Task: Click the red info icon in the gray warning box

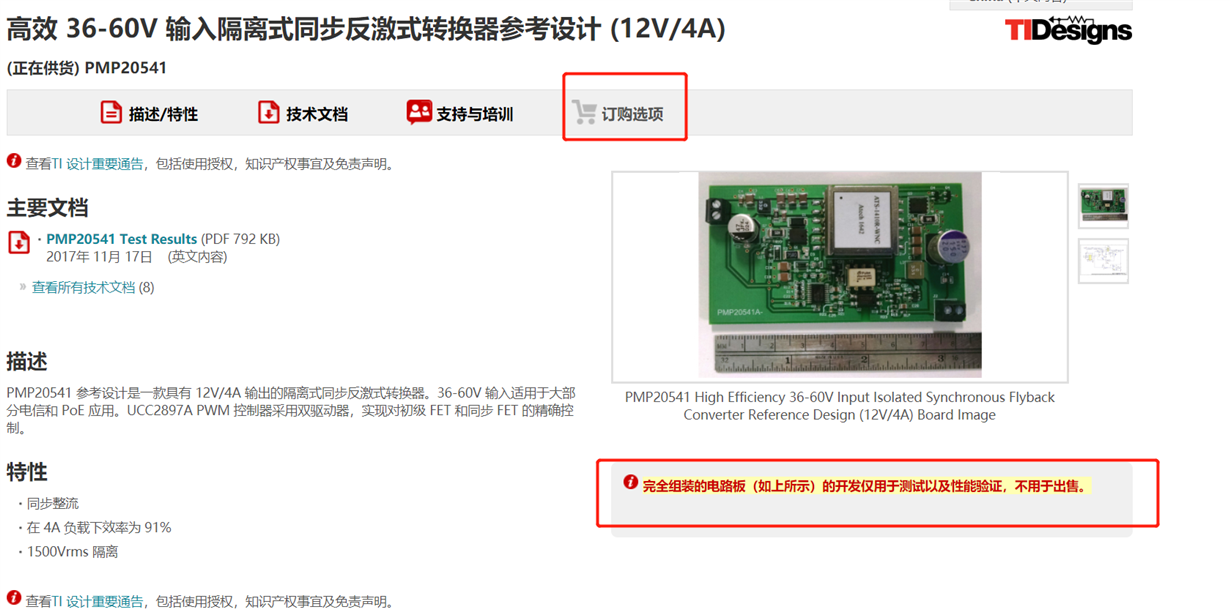Action: (x=630, y=482)
